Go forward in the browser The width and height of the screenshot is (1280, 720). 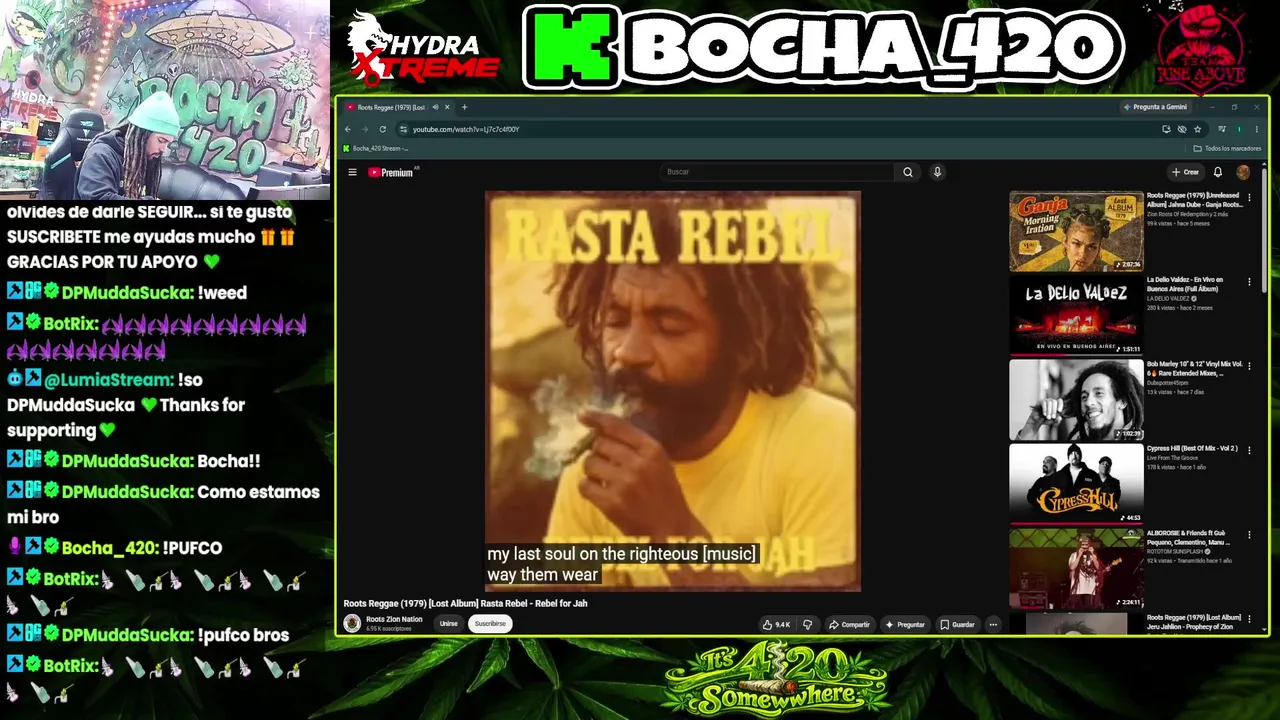pos(365,129)
